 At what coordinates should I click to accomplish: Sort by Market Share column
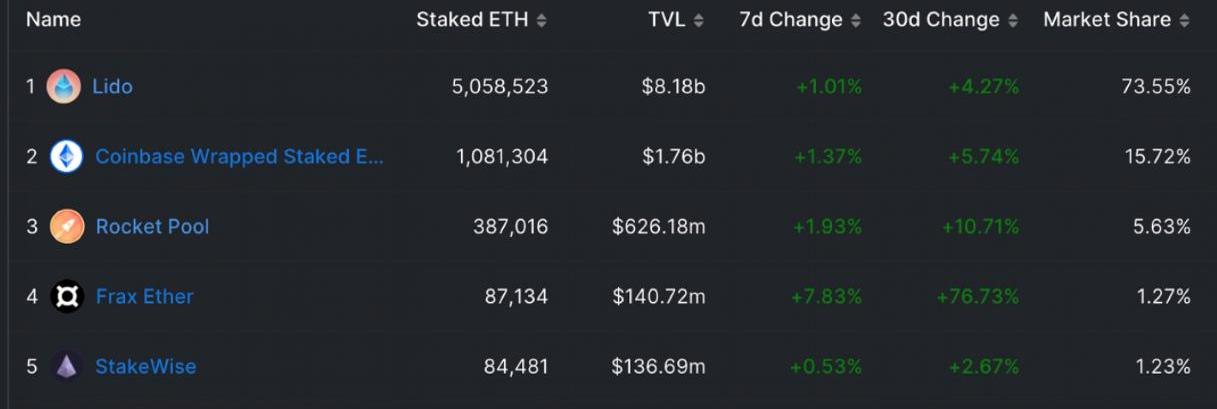point(1184,20)
